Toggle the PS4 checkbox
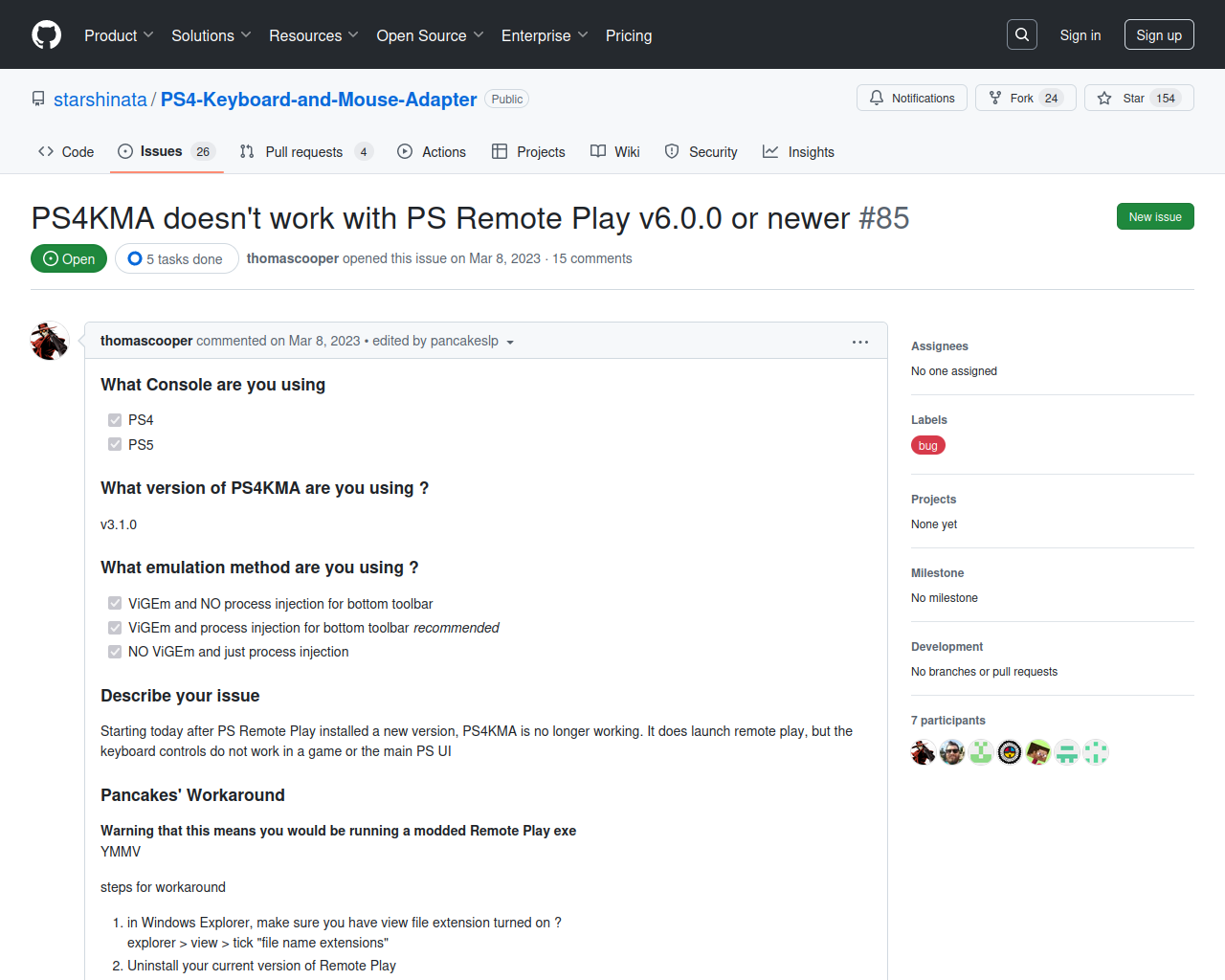1225x980 pixels. click(115, 420)
